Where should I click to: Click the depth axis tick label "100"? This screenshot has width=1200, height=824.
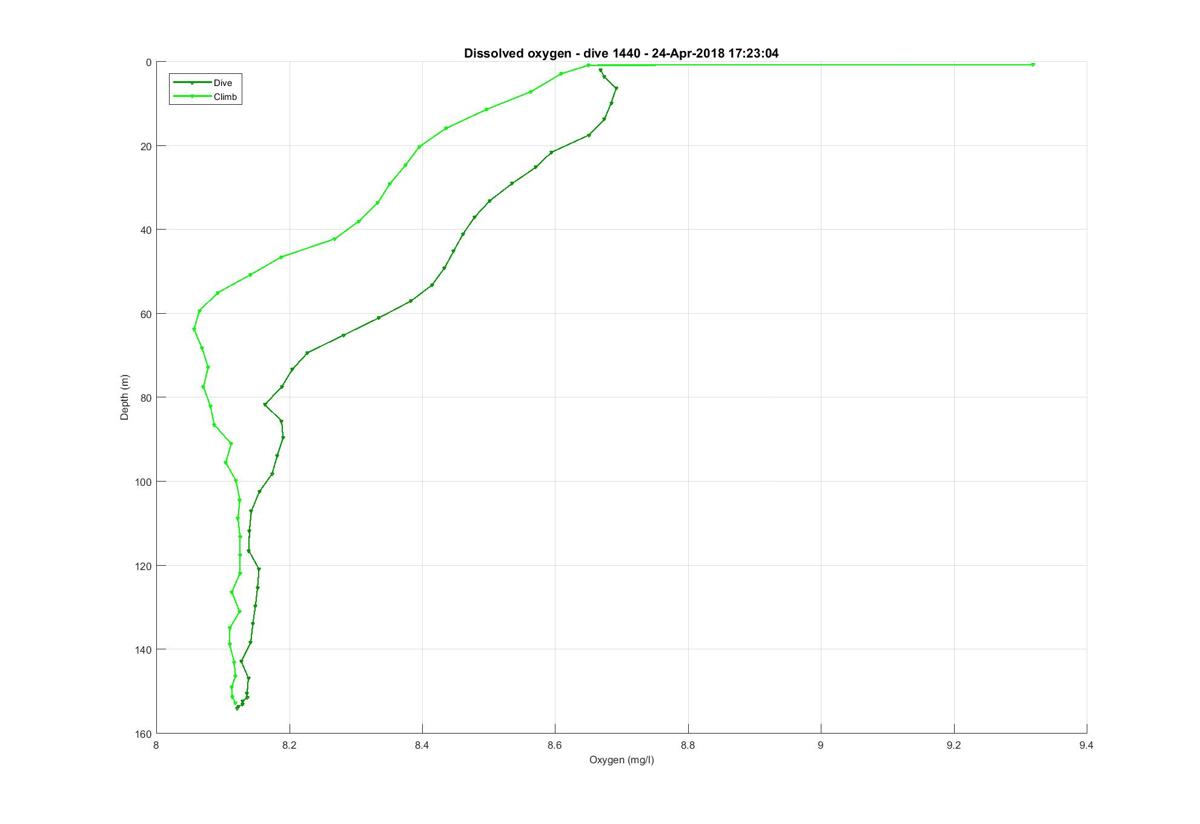143,482
